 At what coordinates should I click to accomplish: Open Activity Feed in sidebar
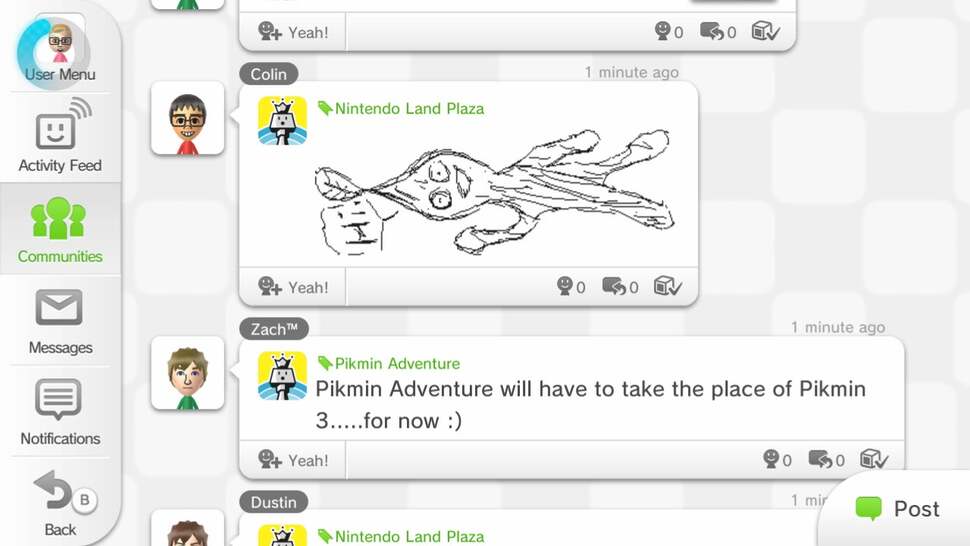coord(60,137)
